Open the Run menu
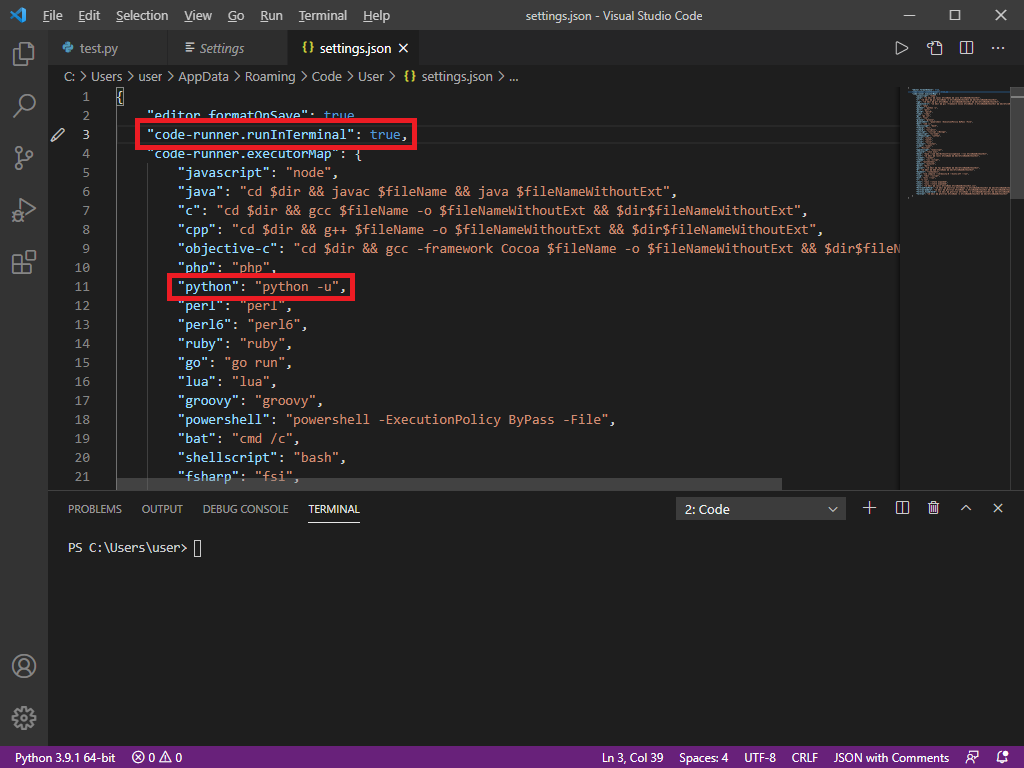The image size is (1024, 768). pyautogui.click(x=271, y=16)
